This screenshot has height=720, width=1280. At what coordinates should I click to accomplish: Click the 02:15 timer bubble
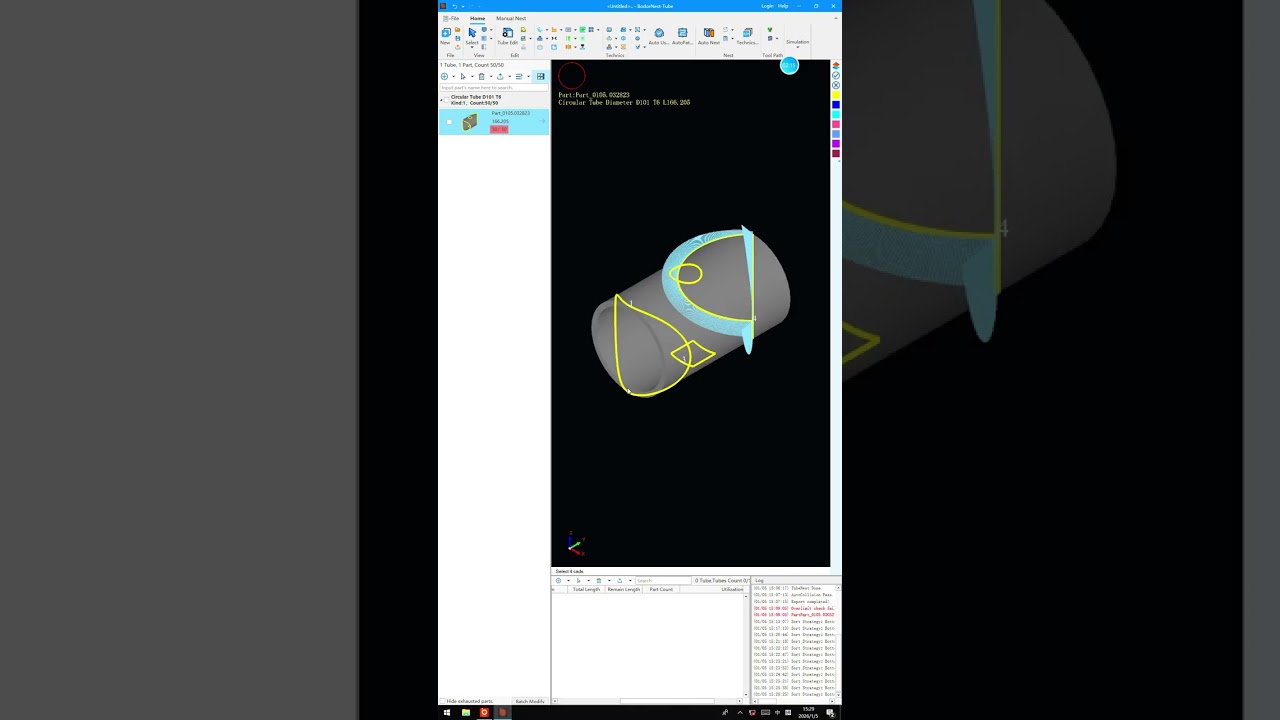[789, 65]
